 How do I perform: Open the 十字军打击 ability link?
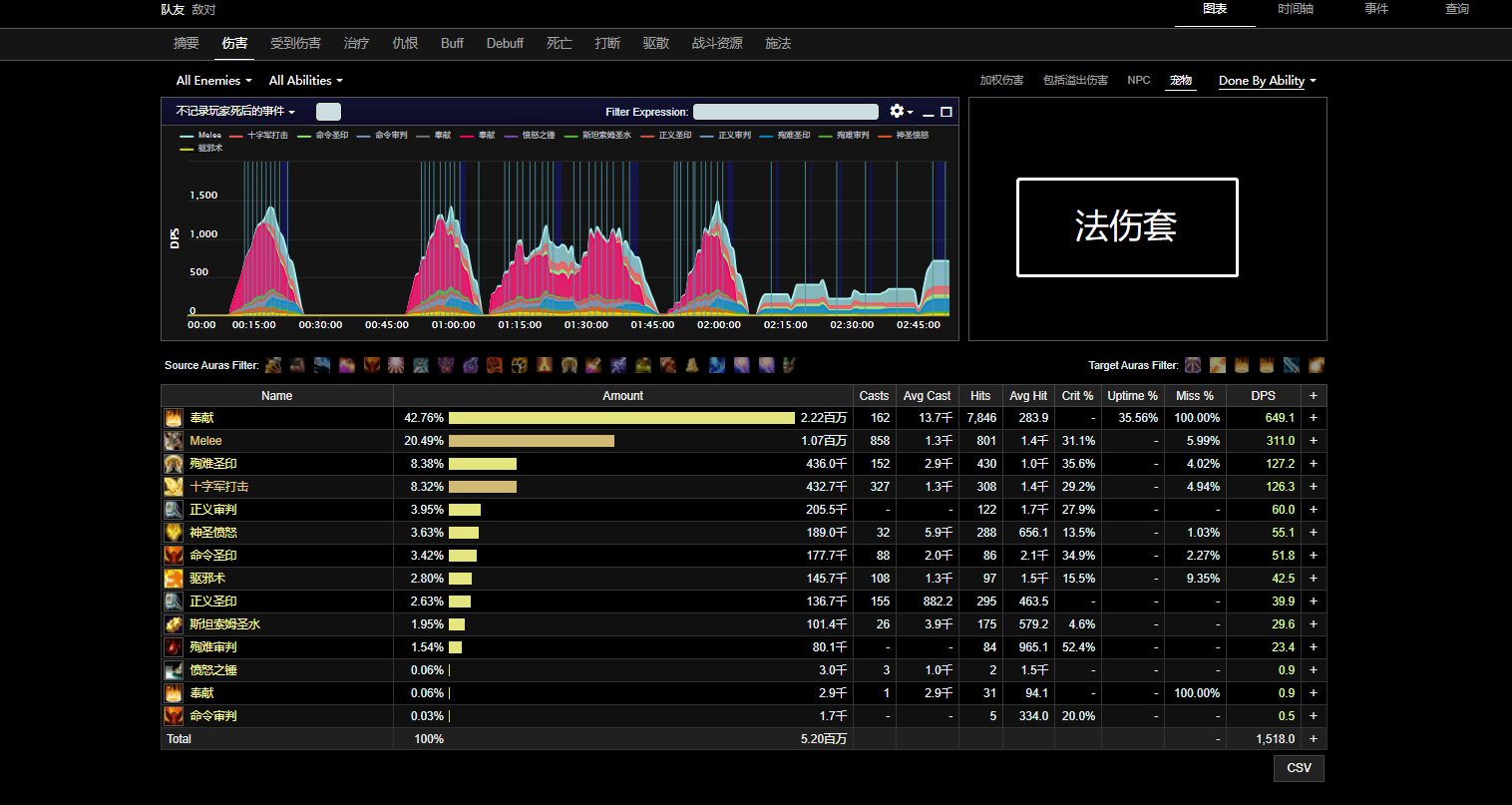pyautogui.click(x=218, y=487)
